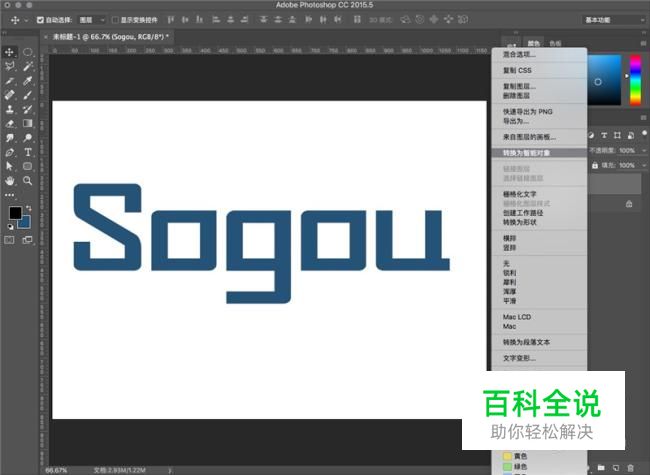Open the auto-select 图层 dropdown
Image resolution: width=650 pixels, height=475 pixels.
click(92, 20)
